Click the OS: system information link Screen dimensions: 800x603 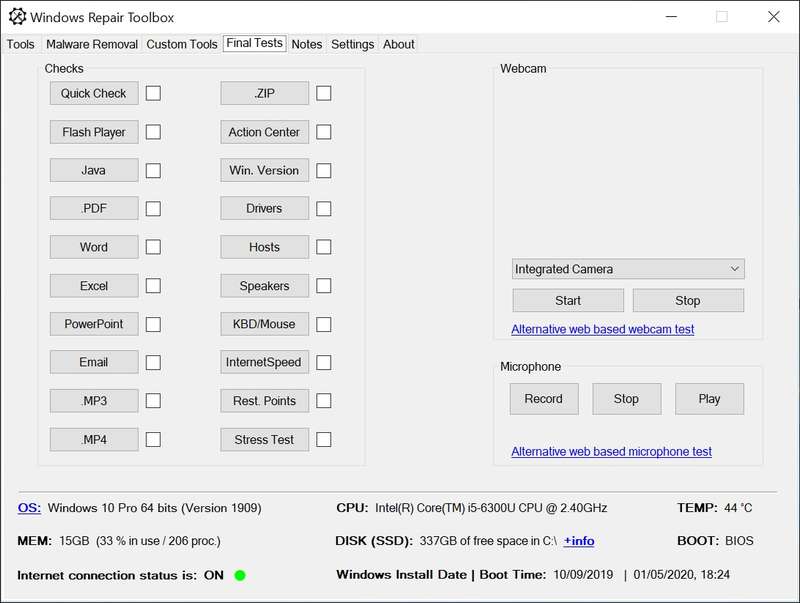click(x=29, y=508)
